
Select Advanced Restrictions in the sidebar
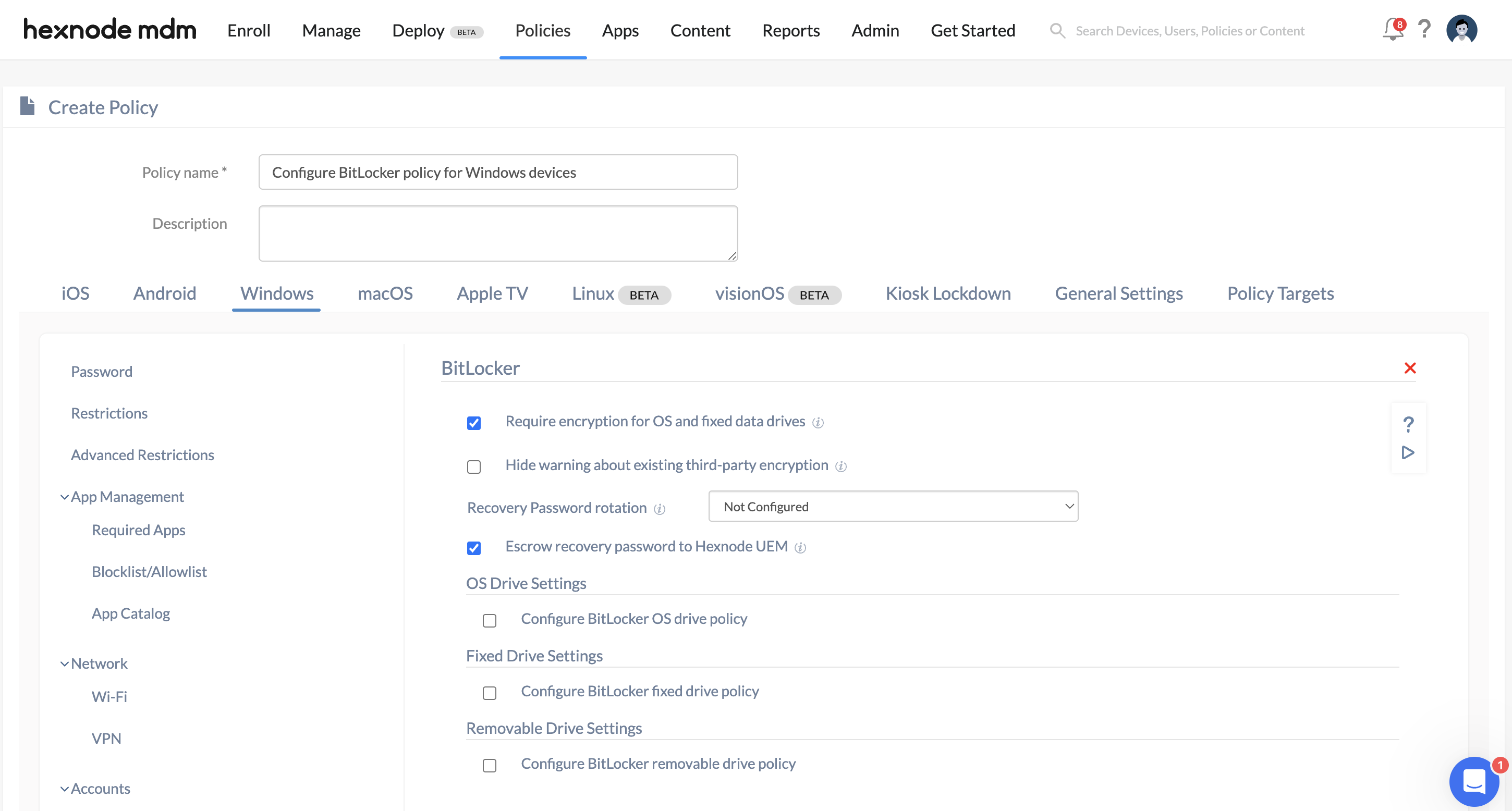click(x=142, y=455)
